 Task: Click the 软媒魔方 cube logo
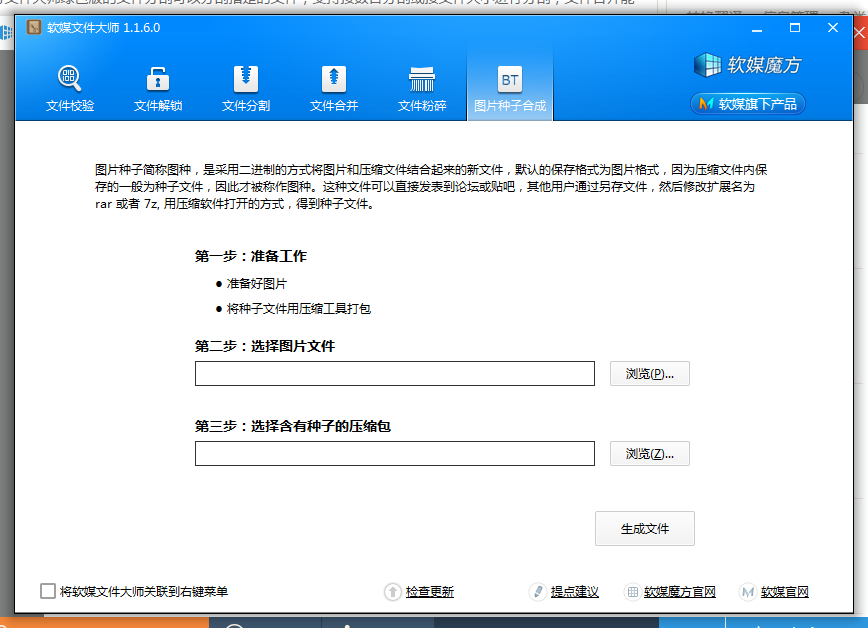747,66
